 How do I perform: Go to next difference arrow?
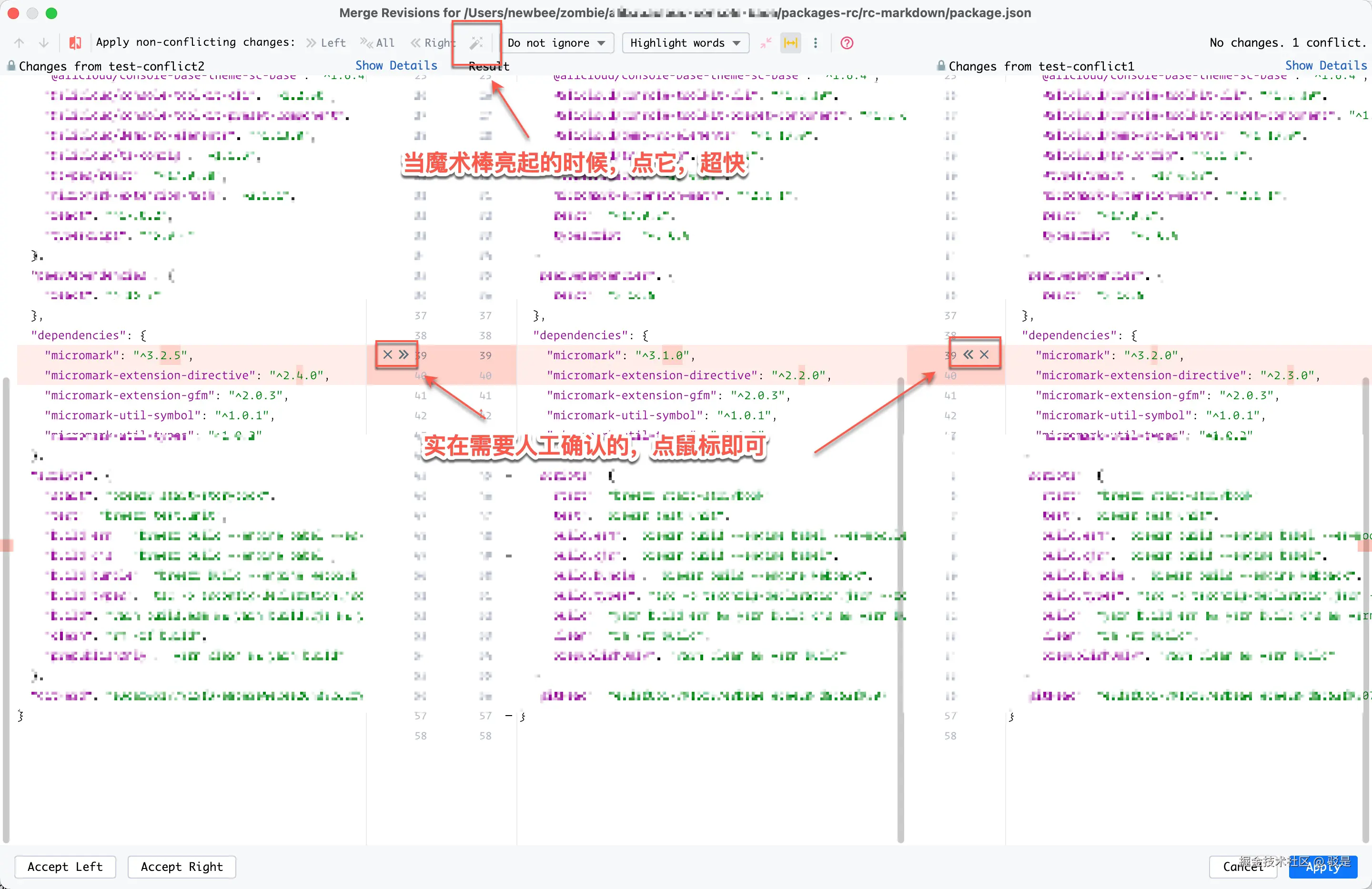coord(44,43)
